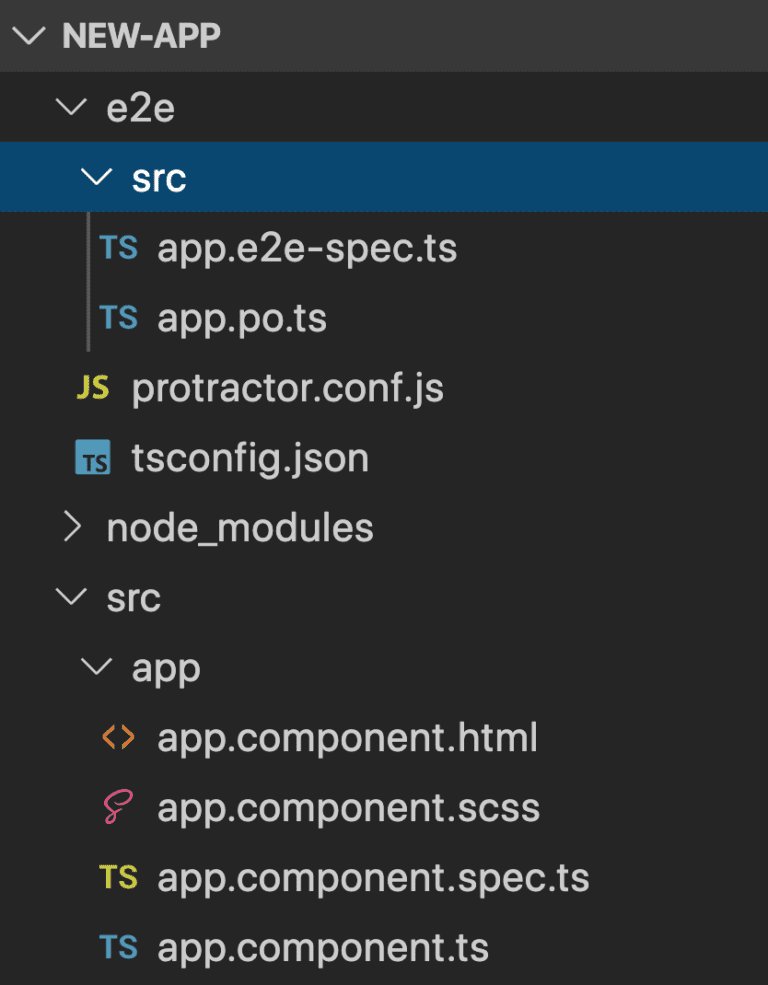The height and width of the screenshot is (985, 768).
Task: Collapse the app folder under src
Action: tap(96, 667)
